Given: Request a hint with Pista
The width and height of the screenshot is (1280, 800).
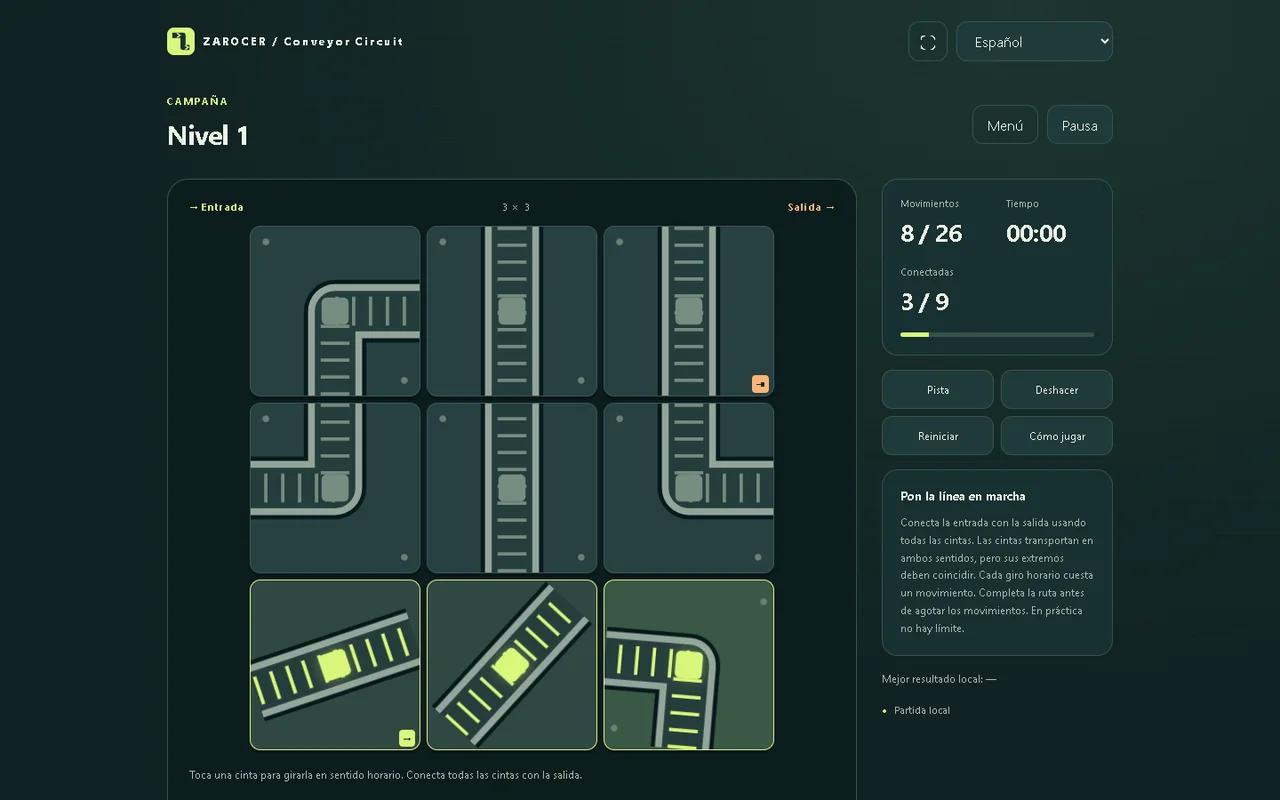Looking at the screenshot, I should 938,390.
